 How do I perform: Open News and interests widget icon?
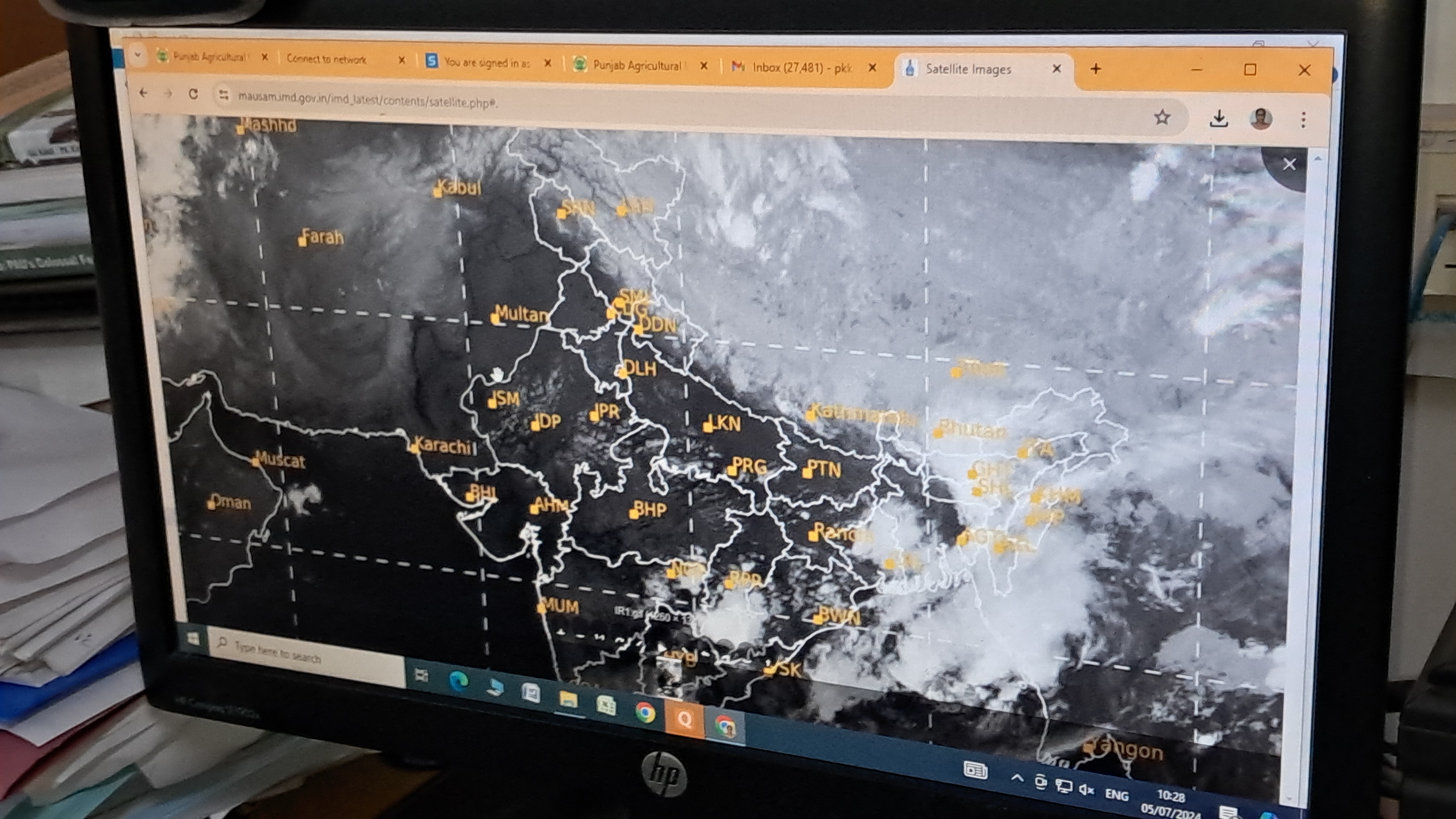976,770
